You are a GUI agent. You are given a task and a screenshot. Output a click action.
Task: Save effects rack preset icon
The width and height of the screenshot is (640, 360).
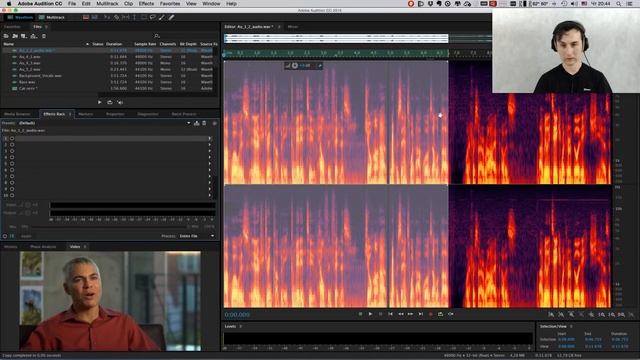click(197, 123)
